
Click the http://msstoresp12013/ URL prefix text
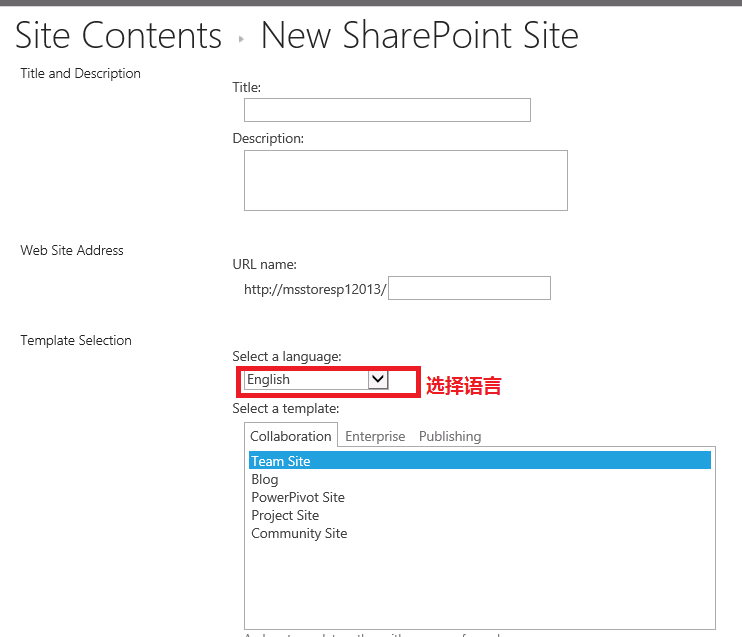[315, 289]
